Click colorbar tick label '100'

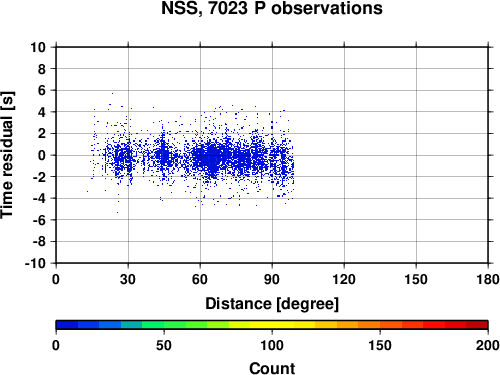272,345
